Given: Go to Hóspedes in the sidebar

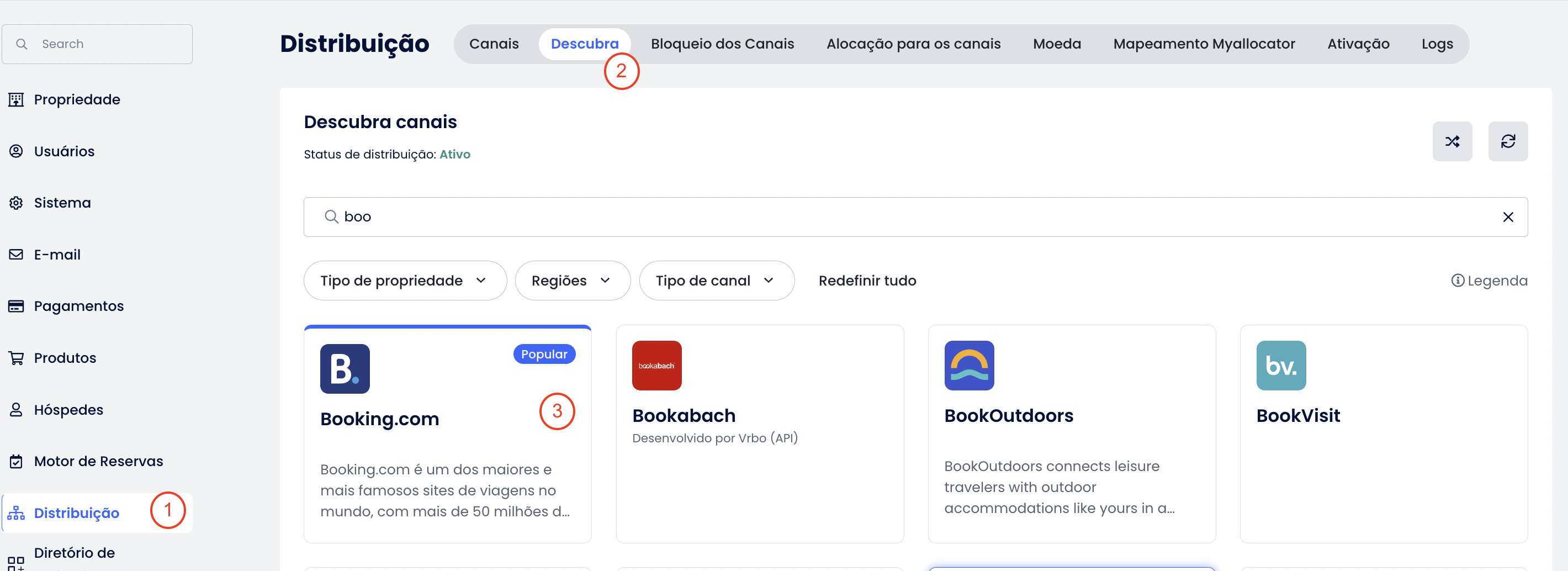Looking at the screenshot, I should tap(68, 410).
